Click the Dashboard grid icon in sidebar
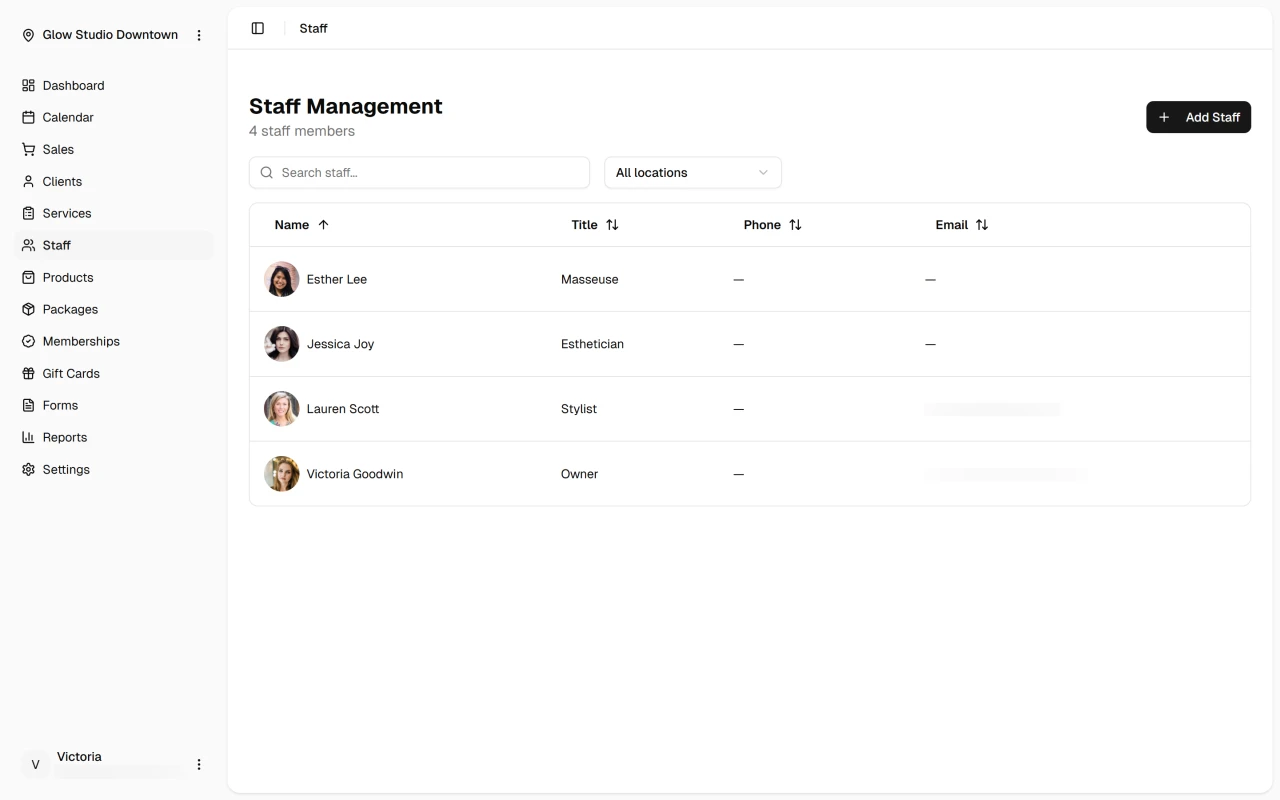This screenshot has height=800, width=1280. tap(28, 85)
